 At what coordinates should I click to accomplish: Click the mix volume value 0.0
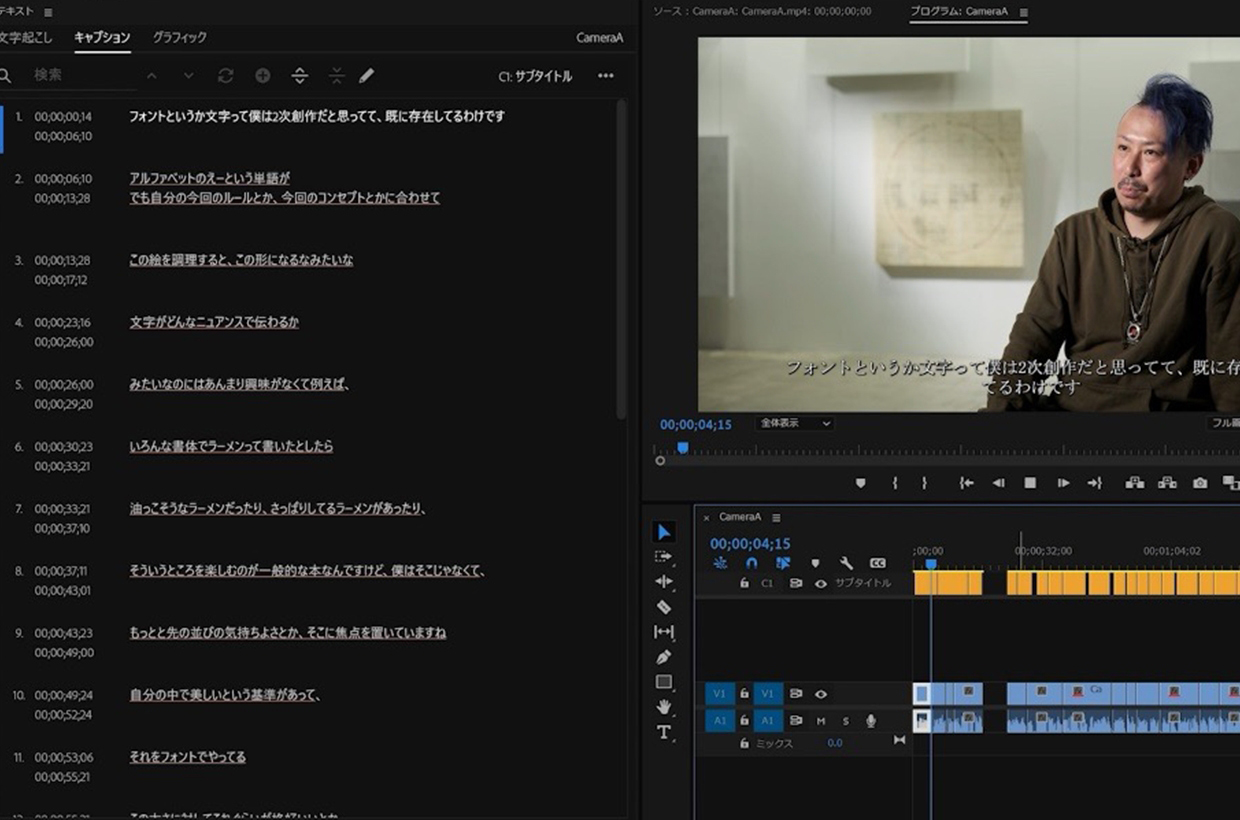(835, 743)
